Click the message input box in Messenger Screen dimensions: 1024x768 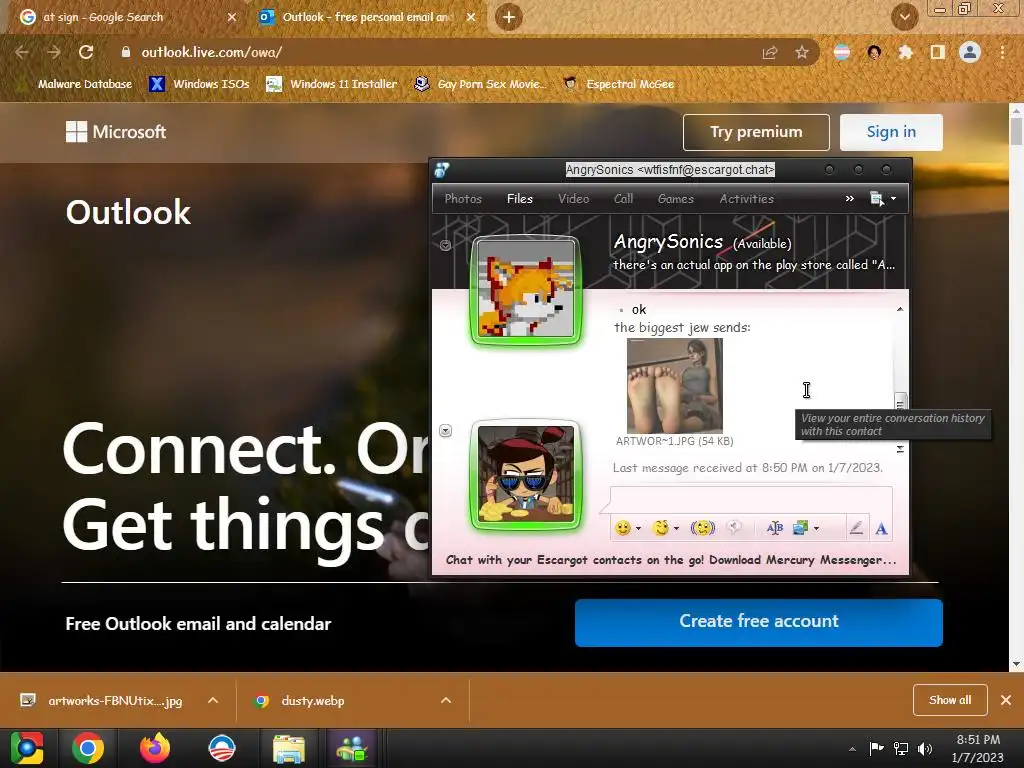click(751, 500)
